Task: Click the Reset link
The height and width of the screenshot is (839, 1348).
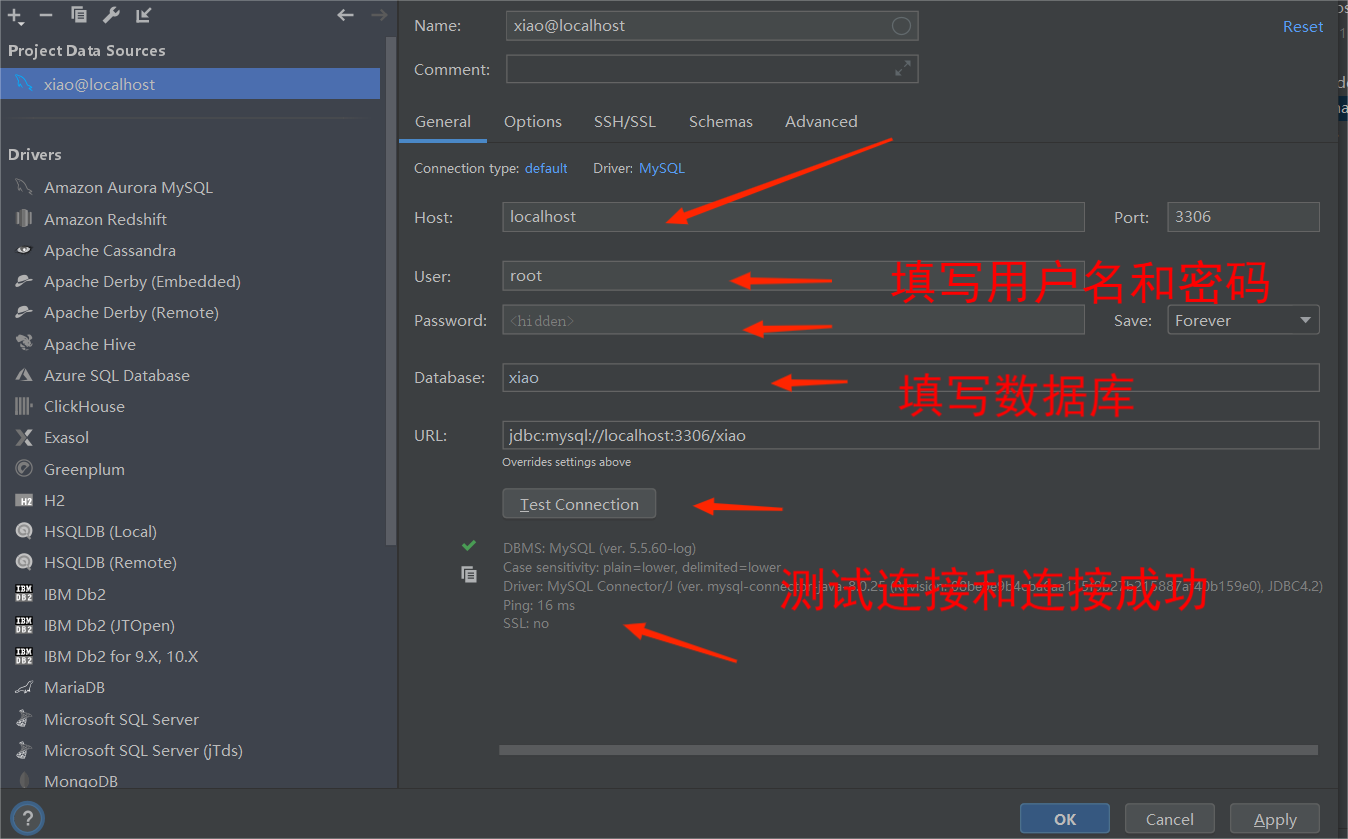Action: [x=1303, y=27]
